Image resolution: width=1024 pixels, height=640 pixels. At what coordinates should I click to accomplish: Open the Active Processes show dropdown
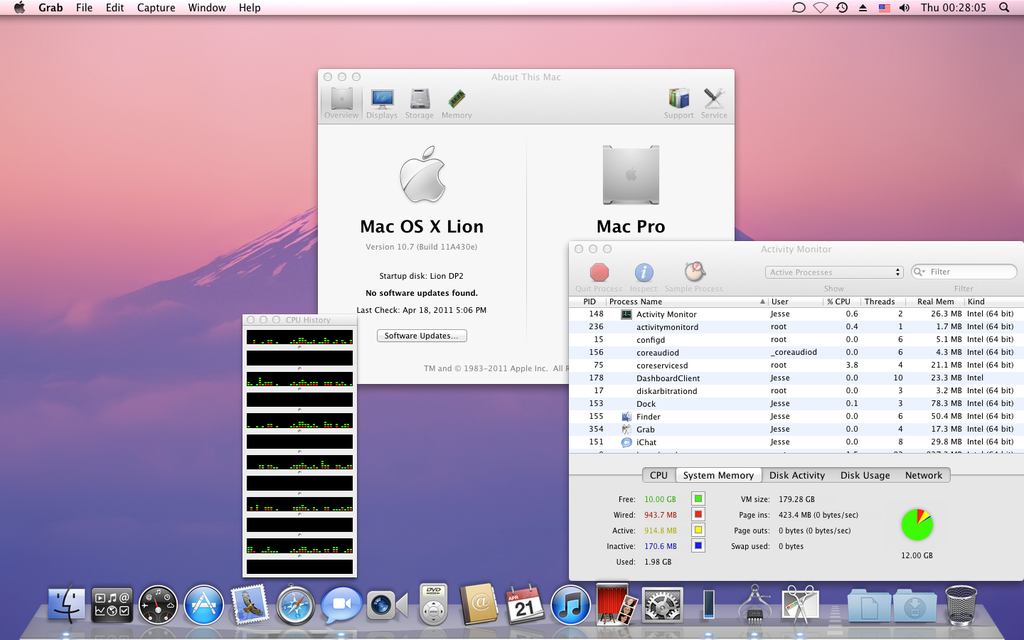[834, 272]
